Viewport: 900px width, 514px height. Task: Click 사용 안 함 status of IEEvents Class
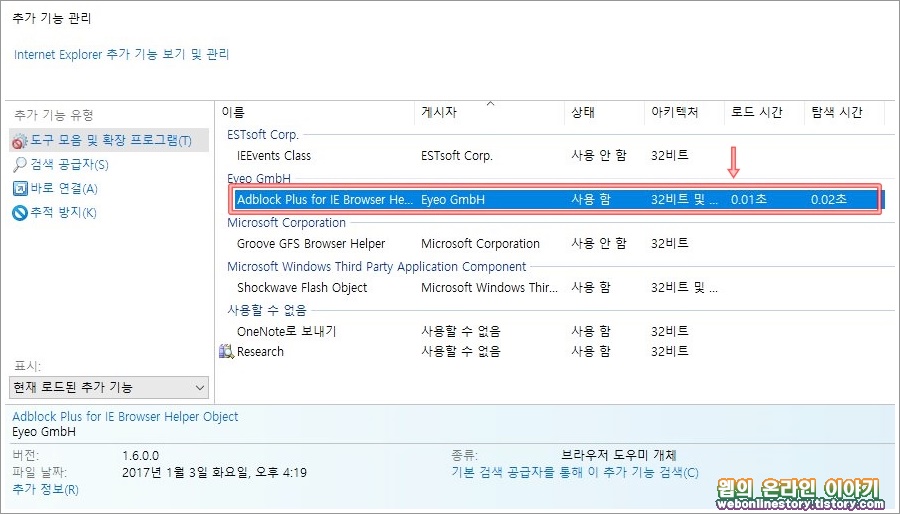click(599, 155)
